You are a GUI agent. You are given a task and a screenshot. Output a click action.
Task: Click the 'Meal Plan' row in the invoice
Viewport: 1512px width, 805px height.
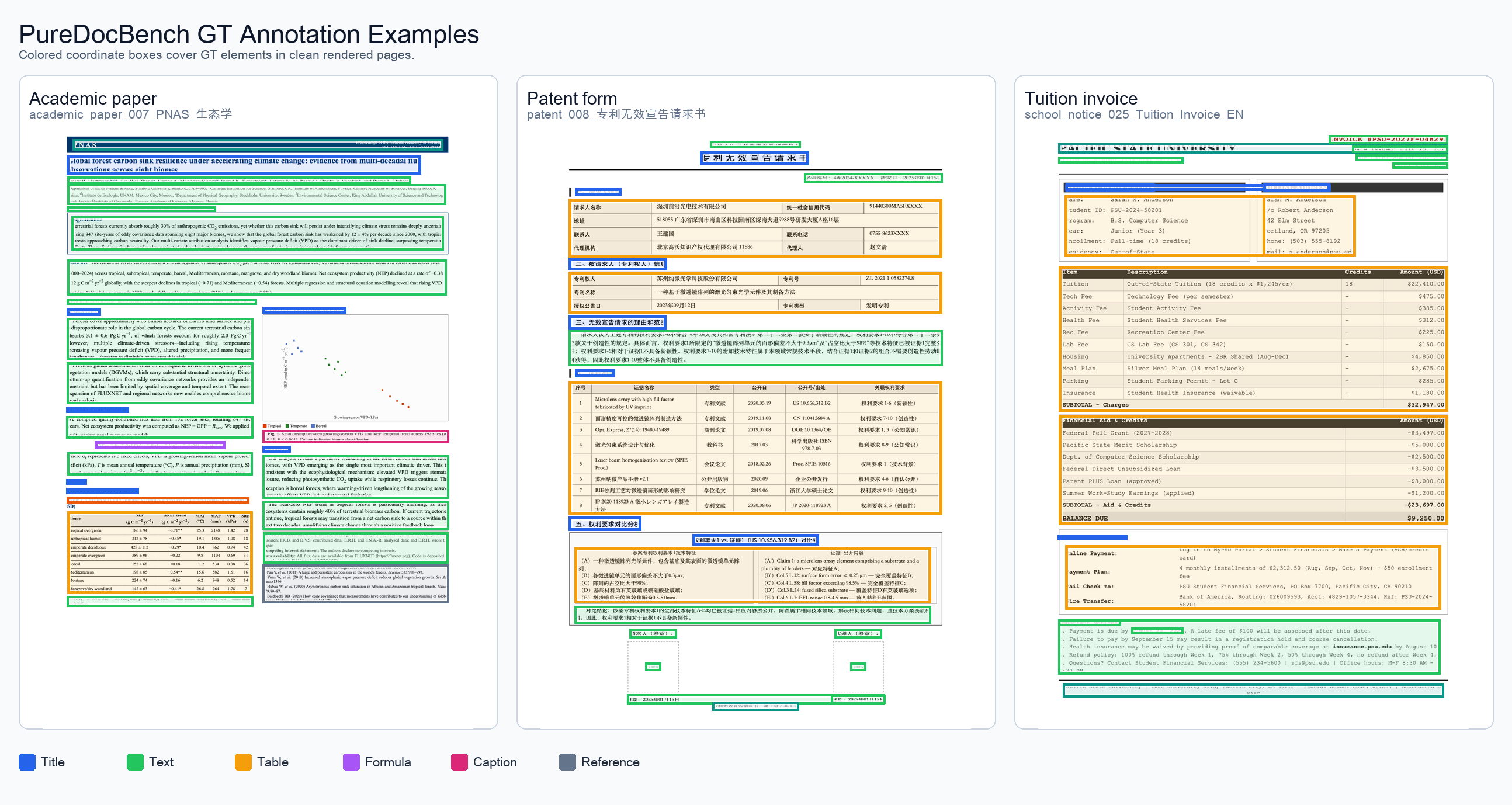(1253, 369)
